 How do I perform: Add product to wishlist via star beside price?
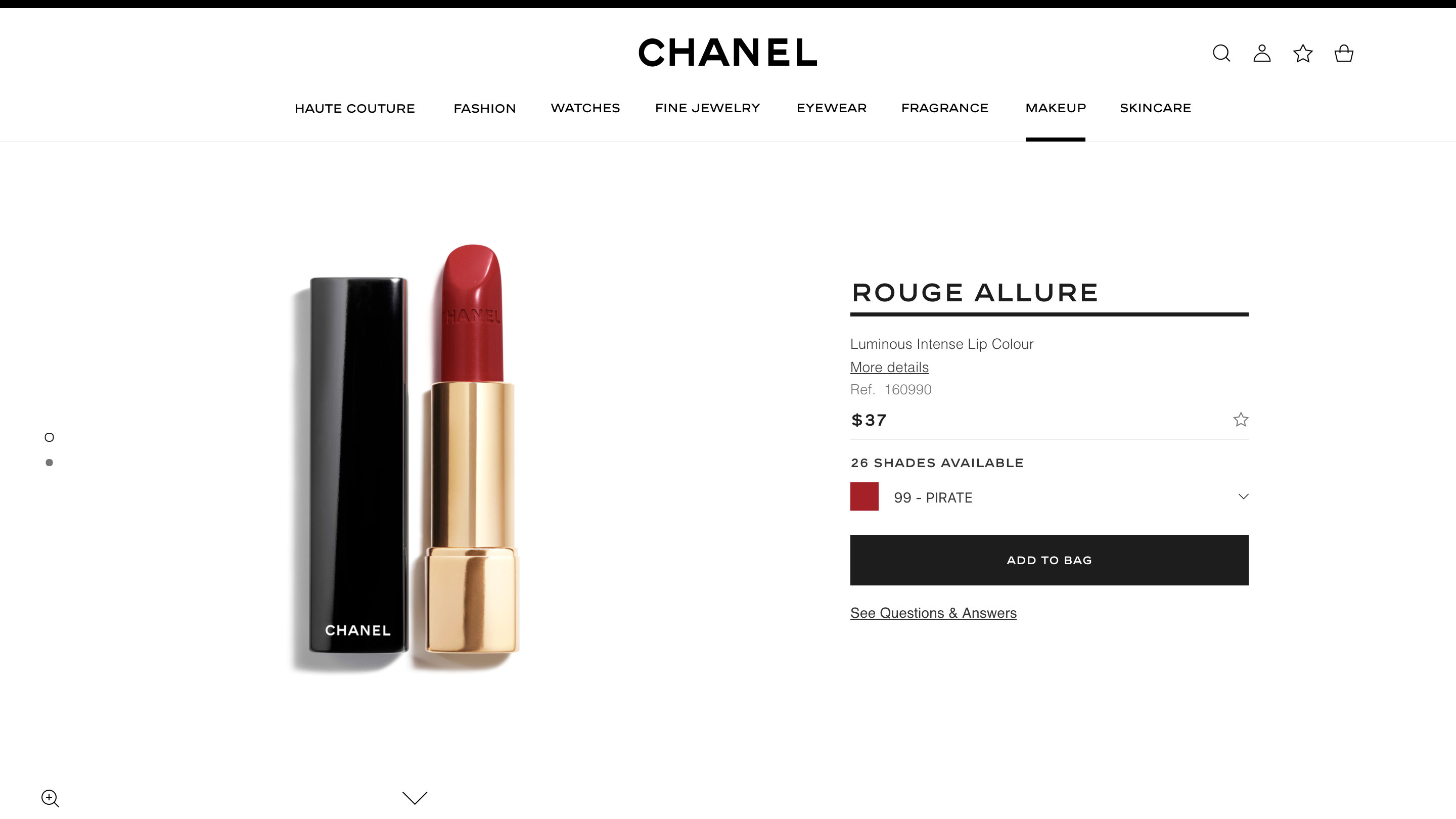click(1241, 420)
